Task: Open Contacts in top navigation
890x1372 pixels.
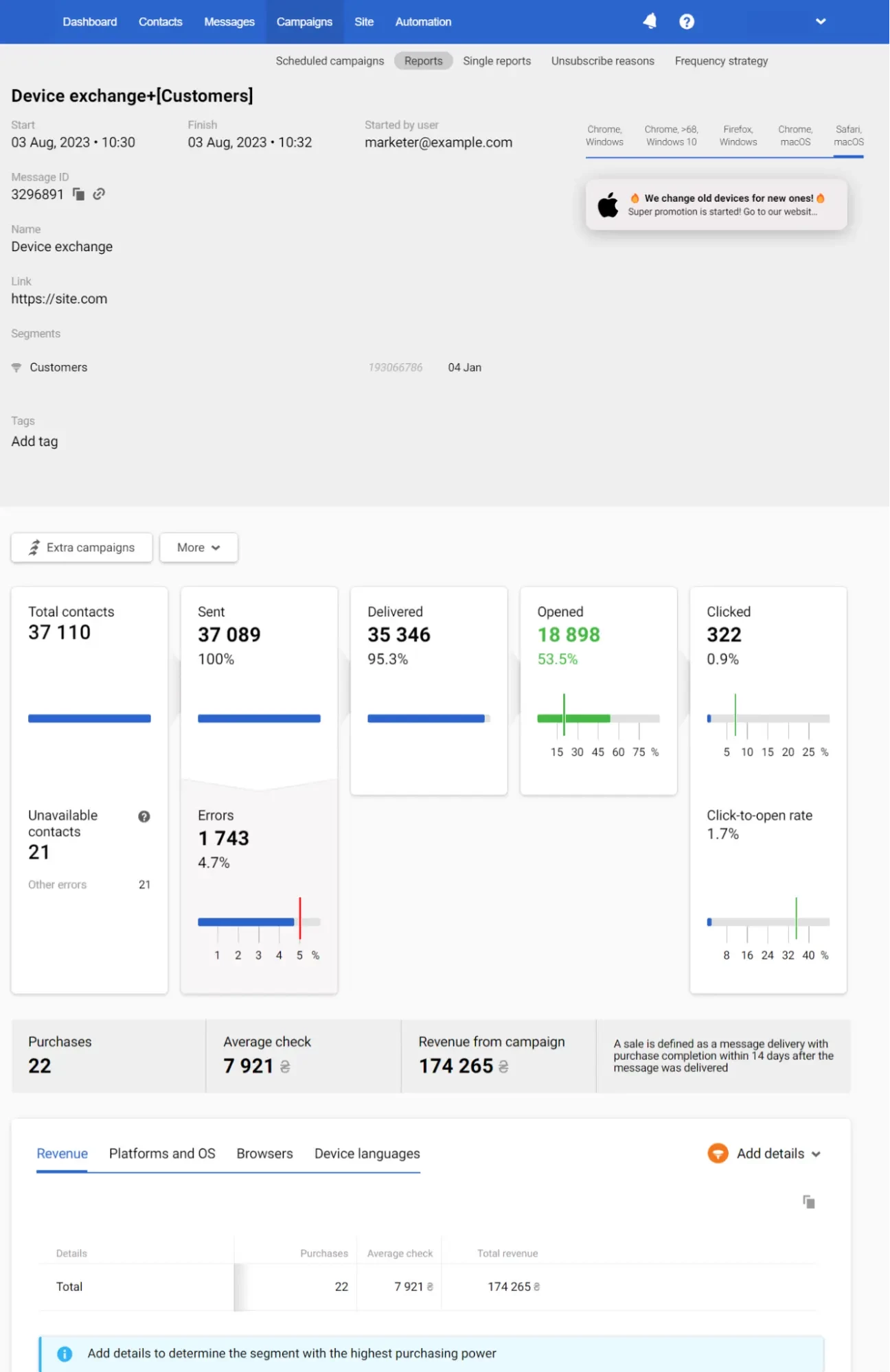Action: (x=161, y=22)
